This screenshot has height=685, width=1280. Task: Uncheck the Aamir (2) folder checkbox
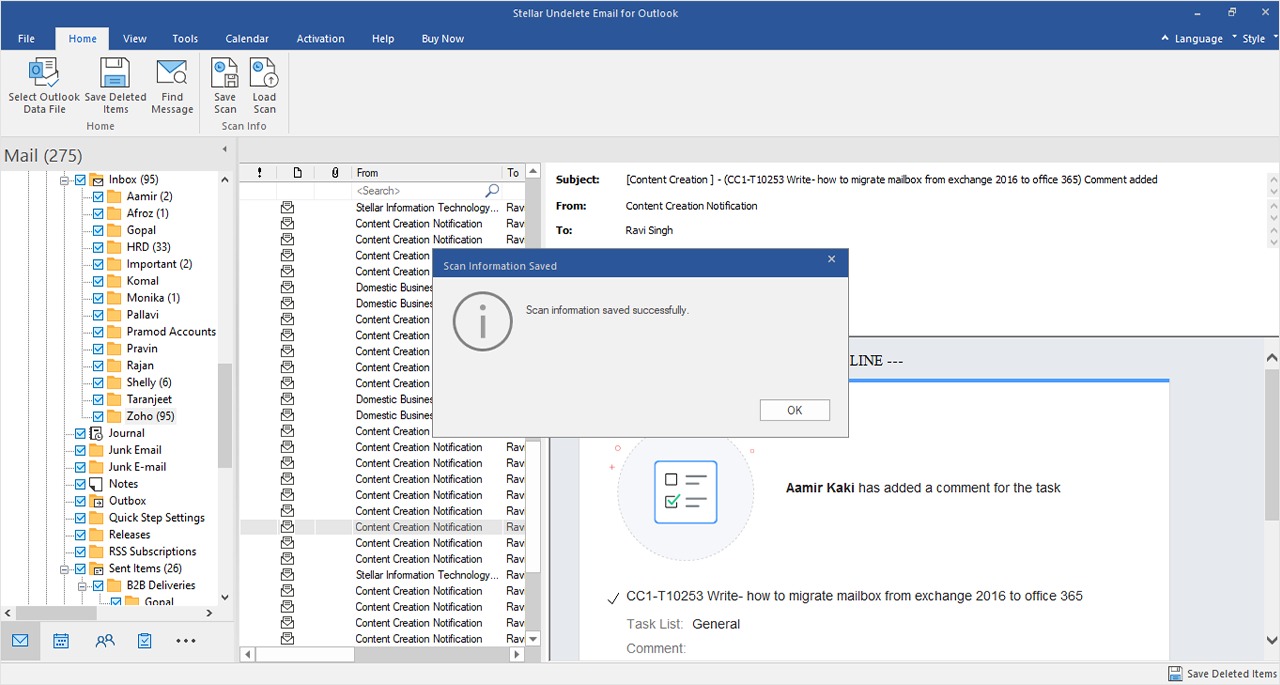click(x=98, y=197)
